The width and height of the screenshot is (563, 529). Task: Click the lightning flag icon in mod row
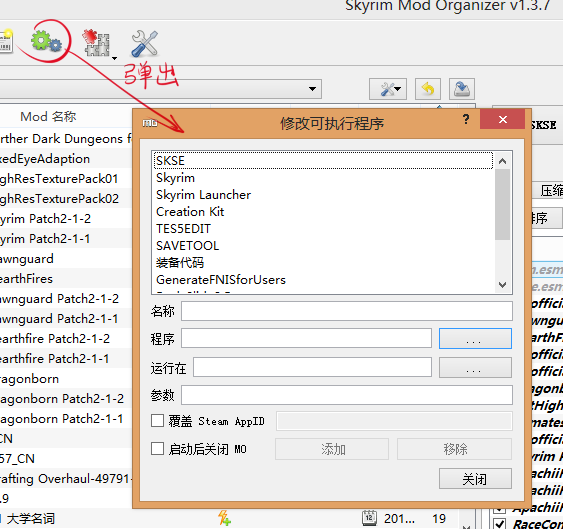click(224, 518)
